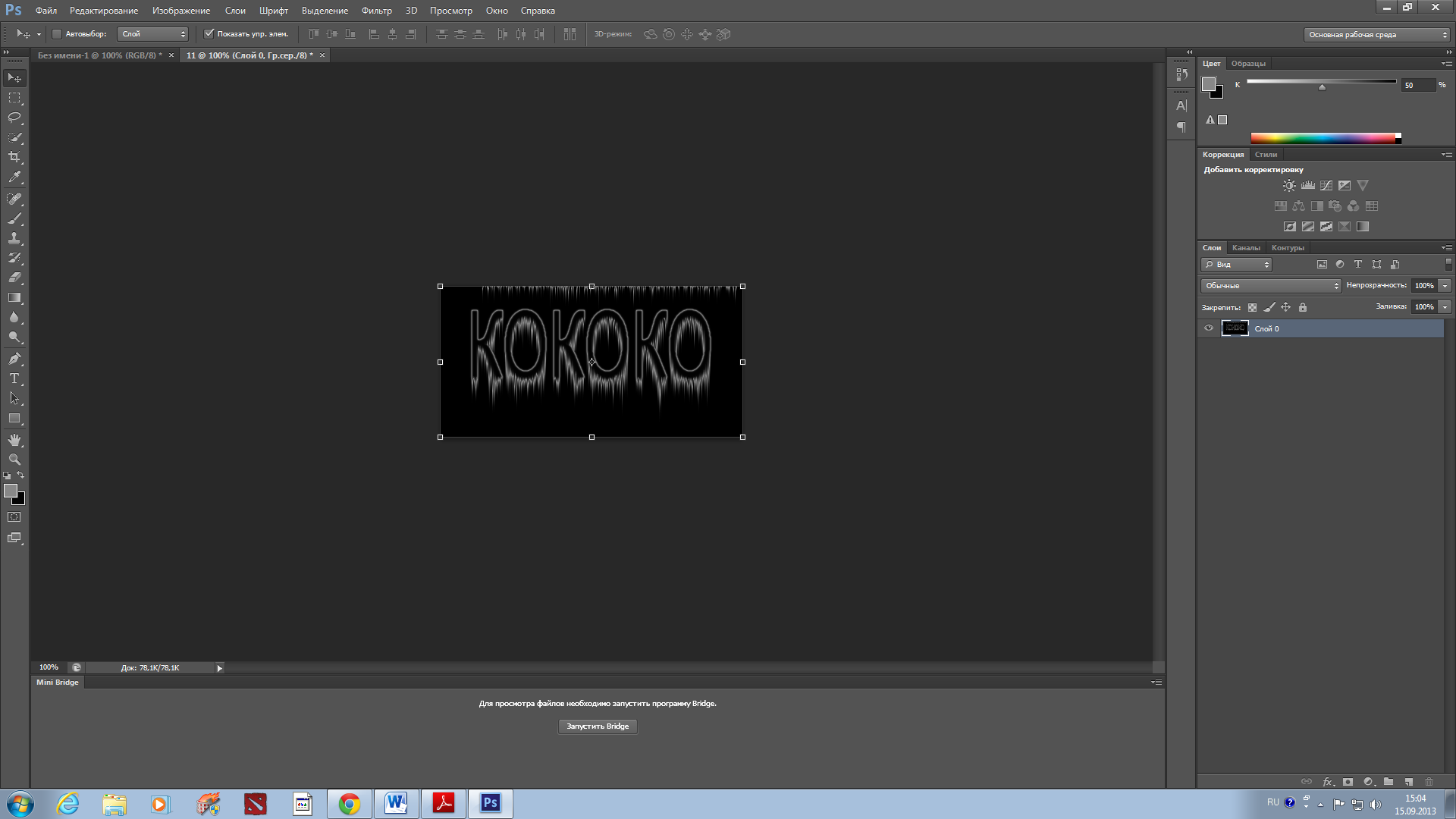
Task: Select the Lasso tool
Action: tap(14, 118)
